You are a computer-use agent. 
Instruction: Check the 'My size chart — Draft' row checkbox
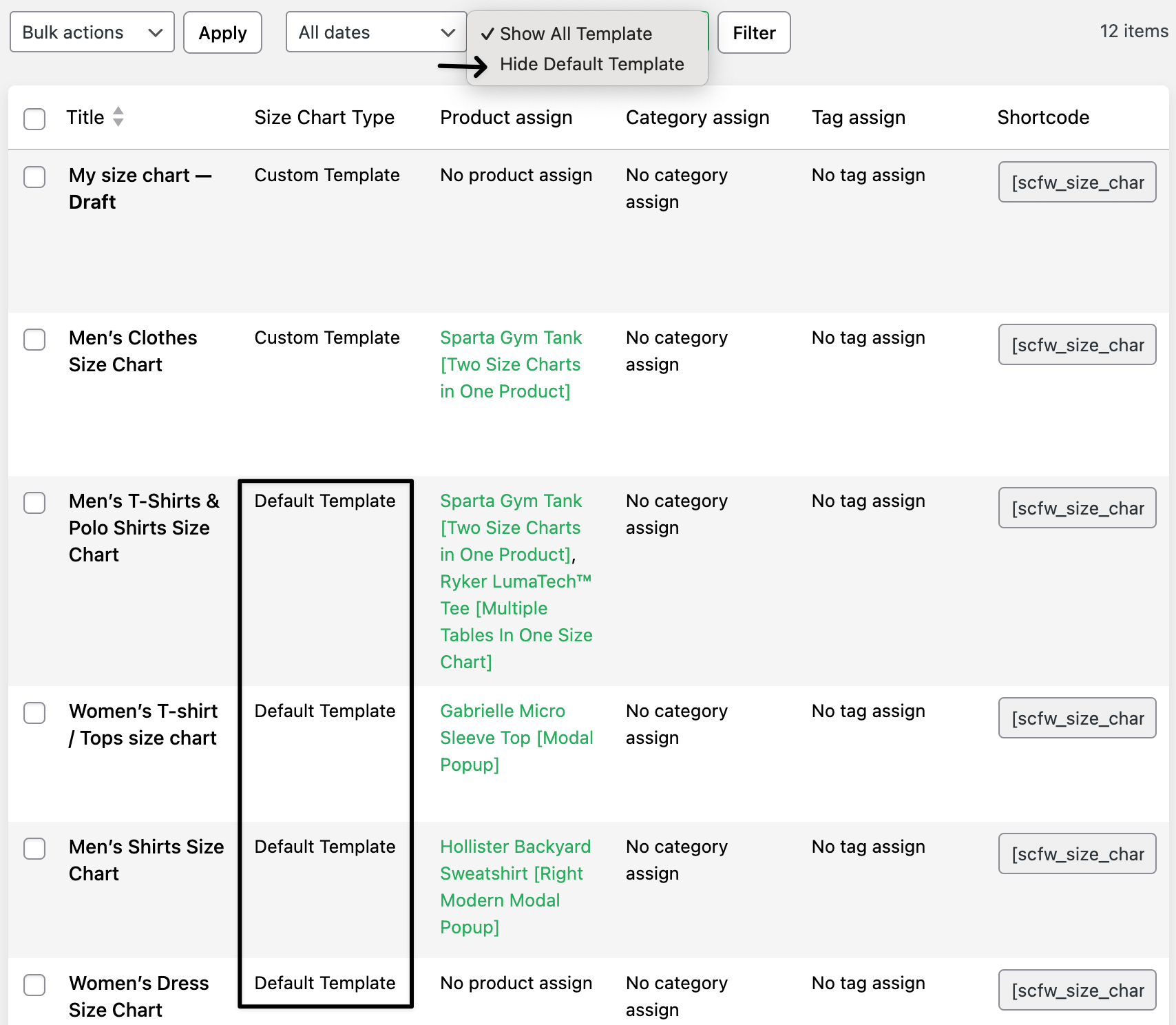click(x=34, y=177)
